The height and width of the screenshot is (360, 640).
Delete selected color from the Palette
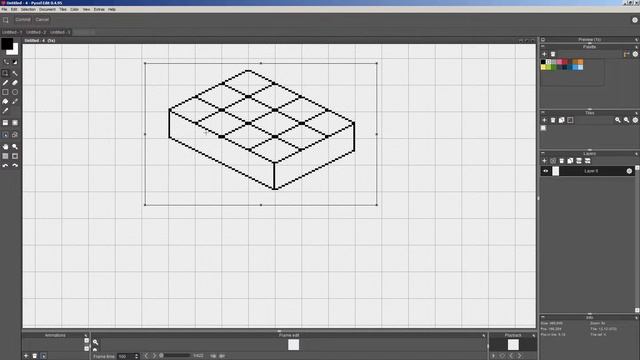click(553, 54)
